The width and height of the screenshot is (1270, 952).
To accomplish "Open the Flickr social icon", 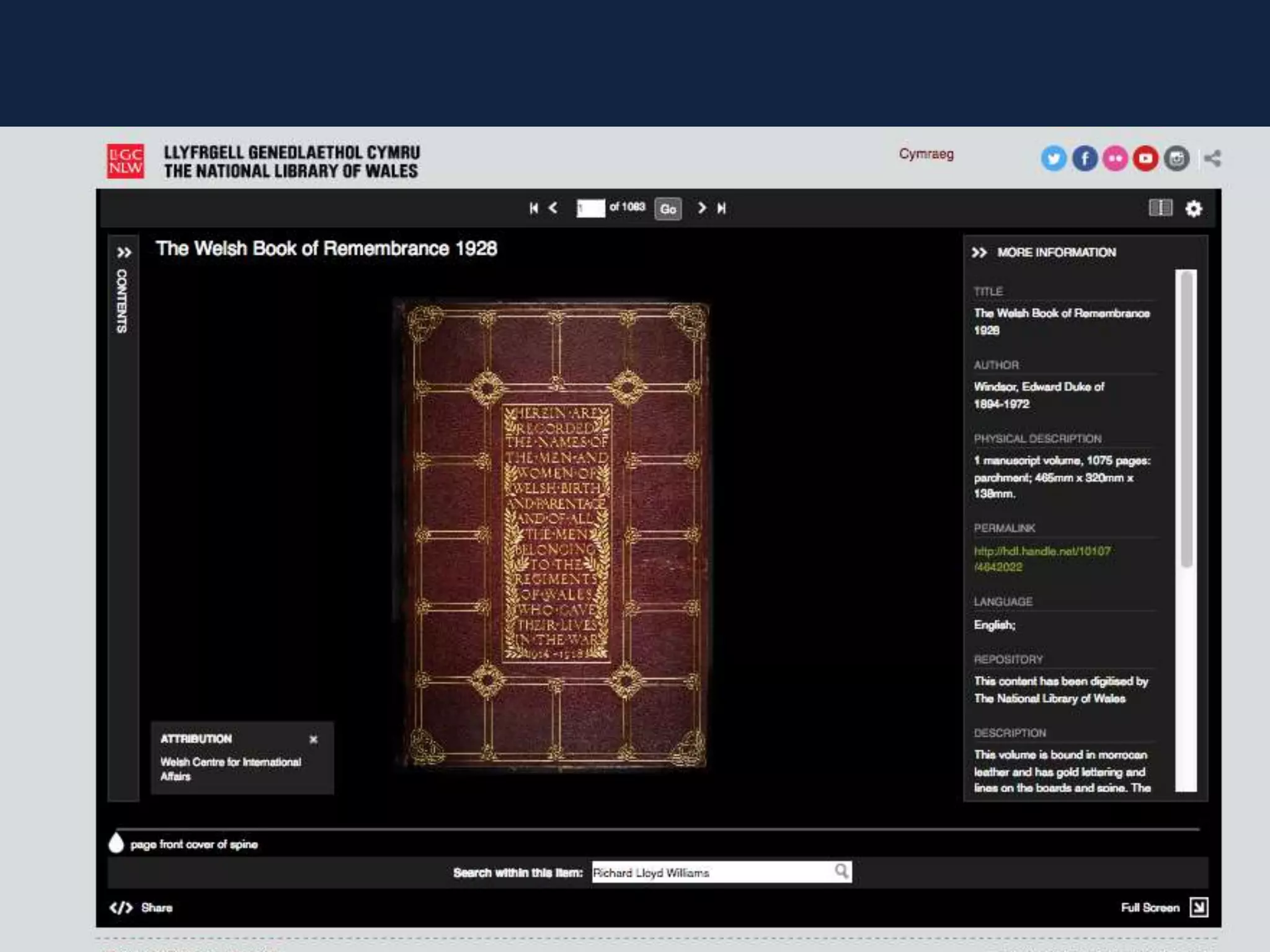I will point(1115,159).
